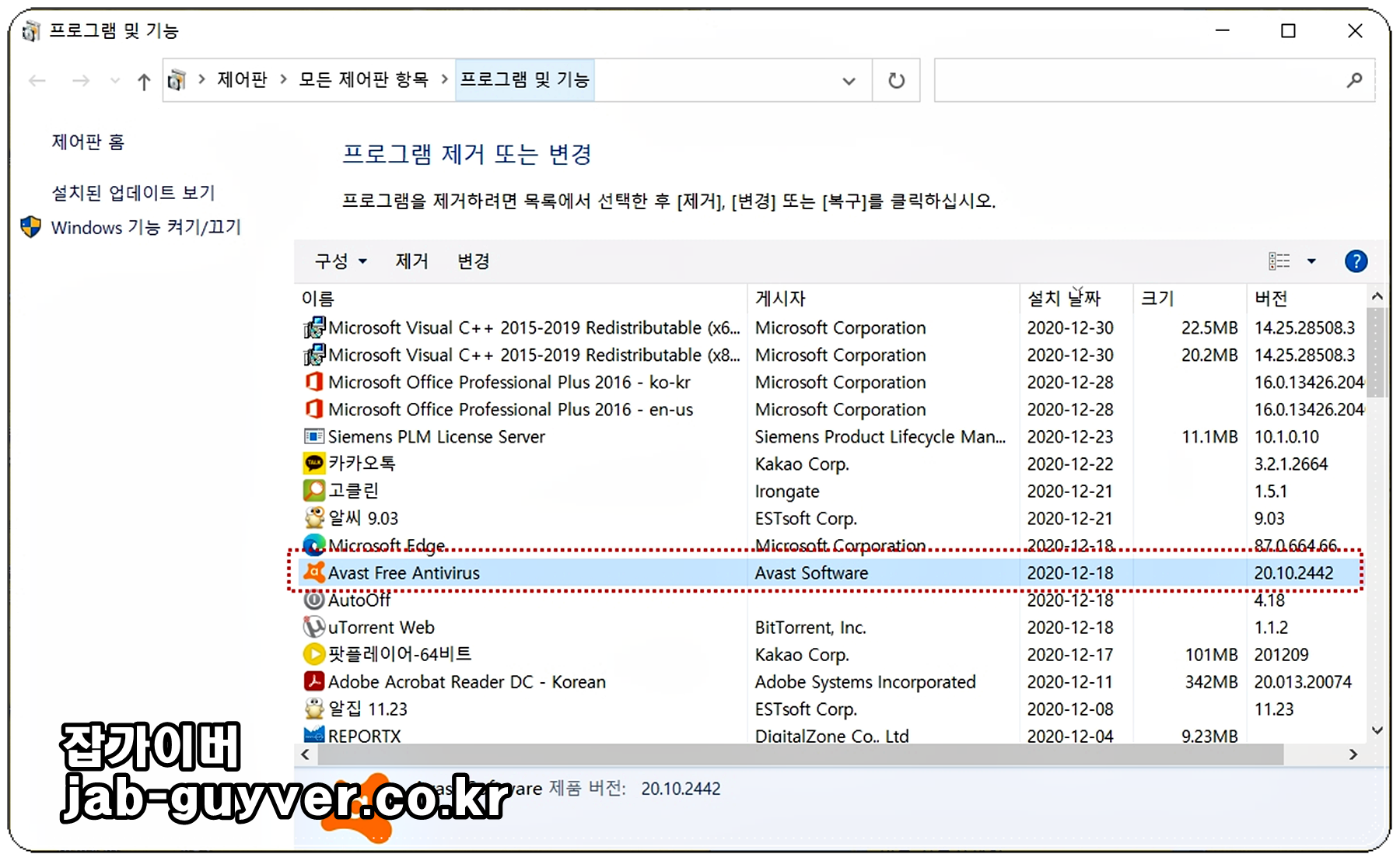Click the 알집 11.23 program icon
The image size is (1400, 861).
[x=314, y=709]
